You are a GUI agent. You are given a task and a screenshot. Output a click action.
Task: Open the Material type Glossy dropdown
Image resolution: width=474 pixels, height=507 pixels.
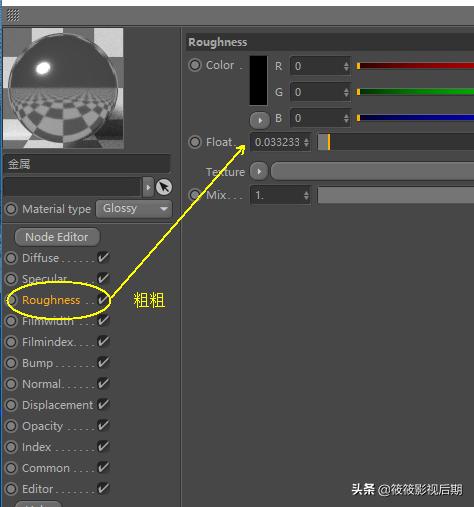(x=134, y=209)
